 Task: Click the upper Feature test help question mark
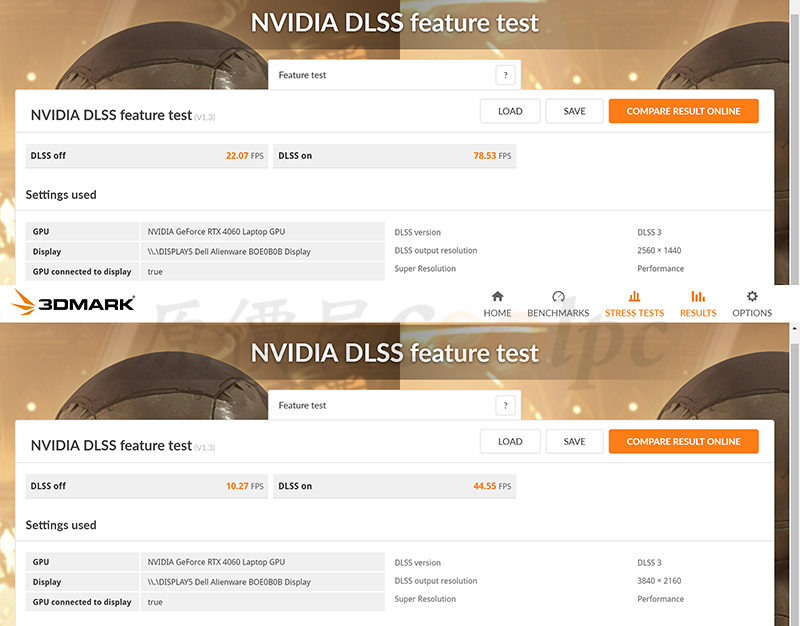click(506, 75)
